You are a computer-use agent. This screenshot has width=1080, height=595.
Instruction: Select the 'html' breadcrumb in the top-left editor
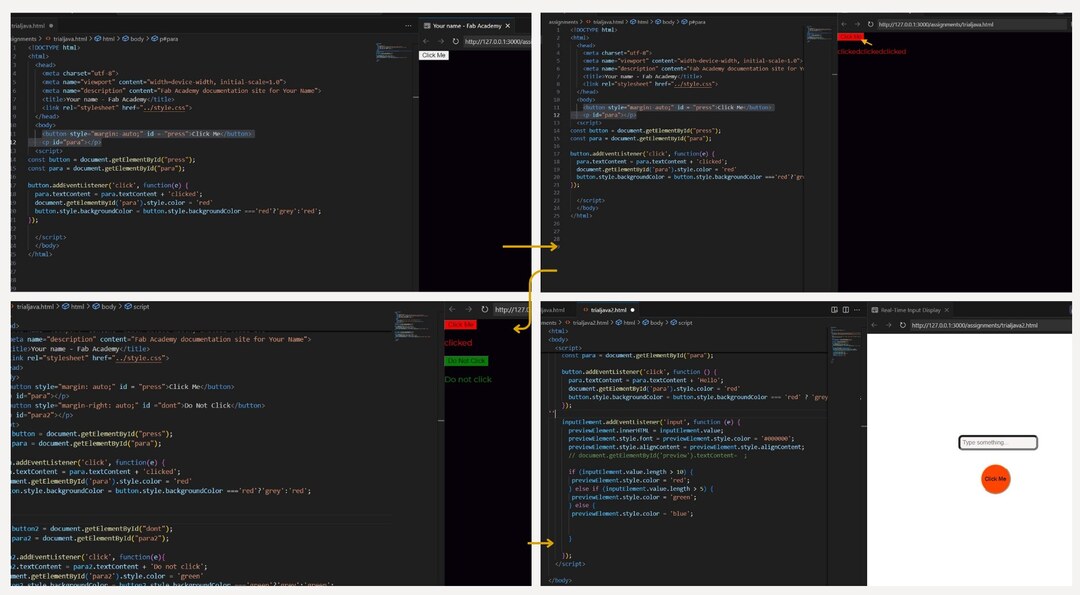105,39
